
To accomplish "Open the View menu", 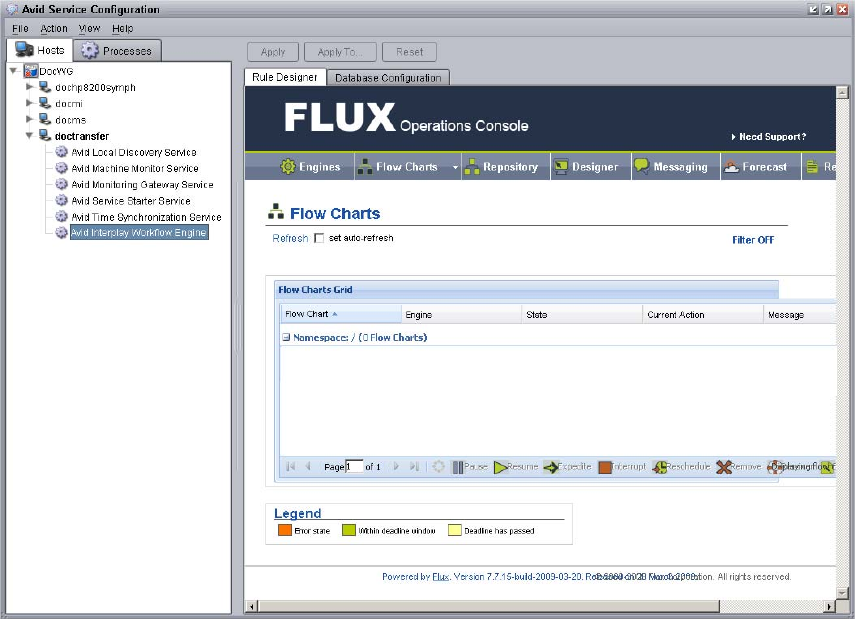I will click(x=89, y=28).
